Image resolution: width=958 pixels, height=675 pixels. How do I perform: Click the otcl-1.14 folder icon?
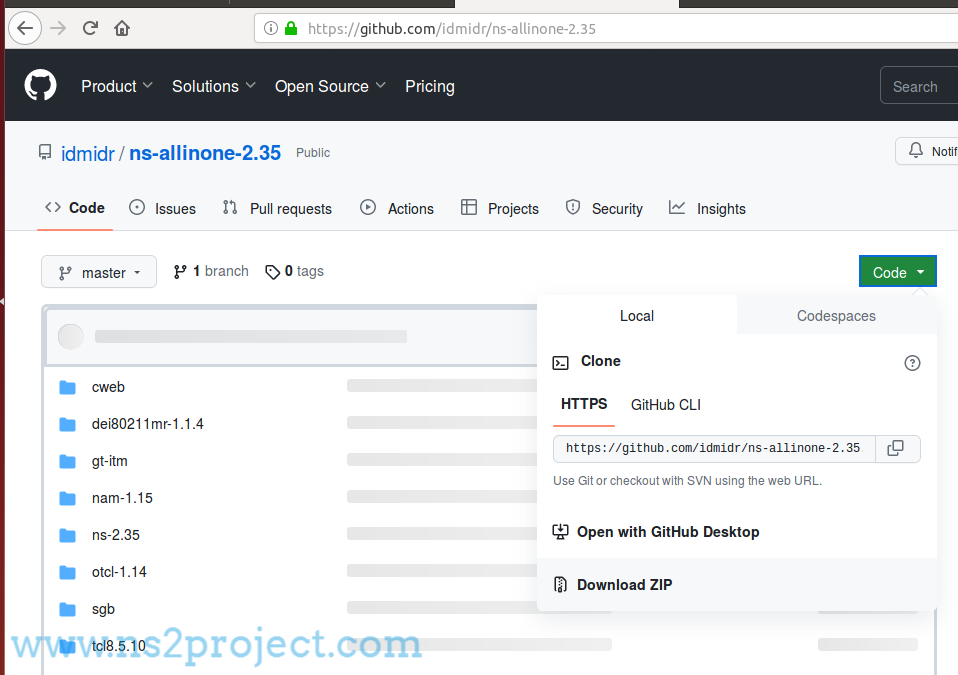tap(67, 572)
